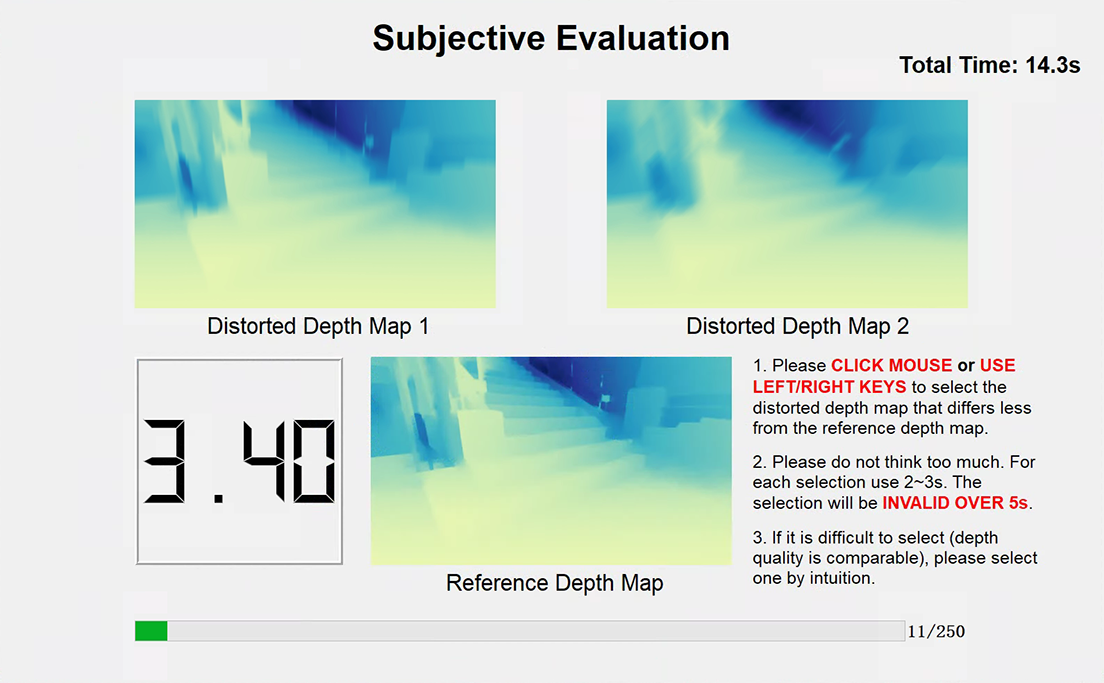Select Distorted Depth Map 1 image

coord(315,204)
